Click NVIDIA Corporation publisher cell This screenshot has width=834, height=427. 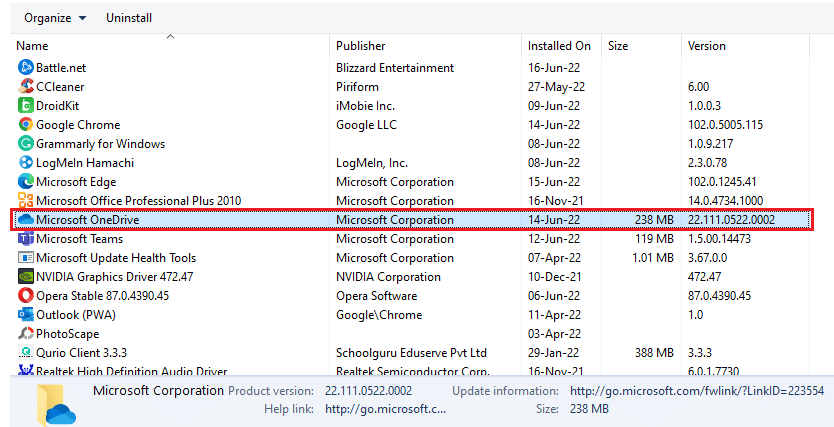pos(388,277)
